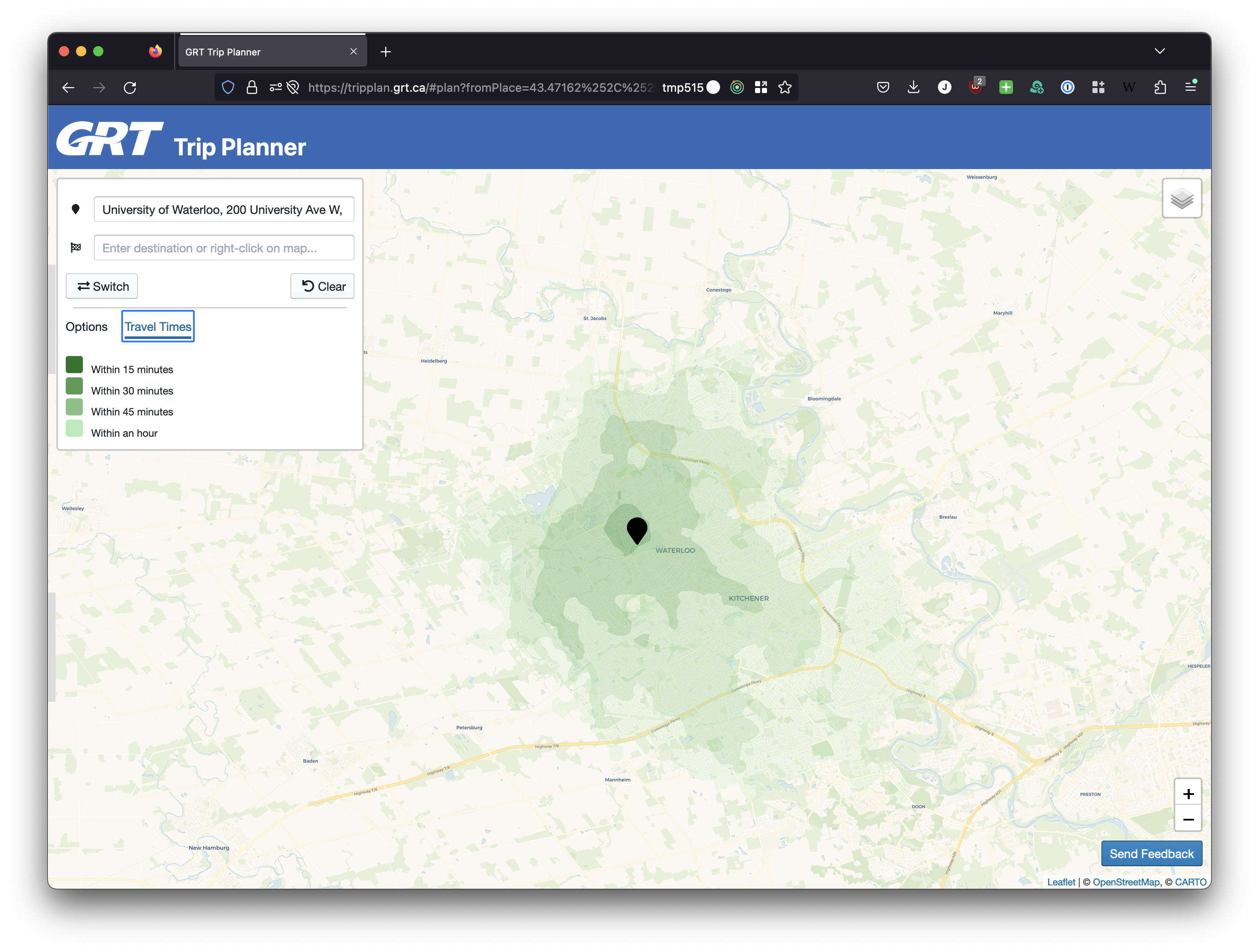Zoom out on the map
1259x952 pixels.
(1188, 819)
